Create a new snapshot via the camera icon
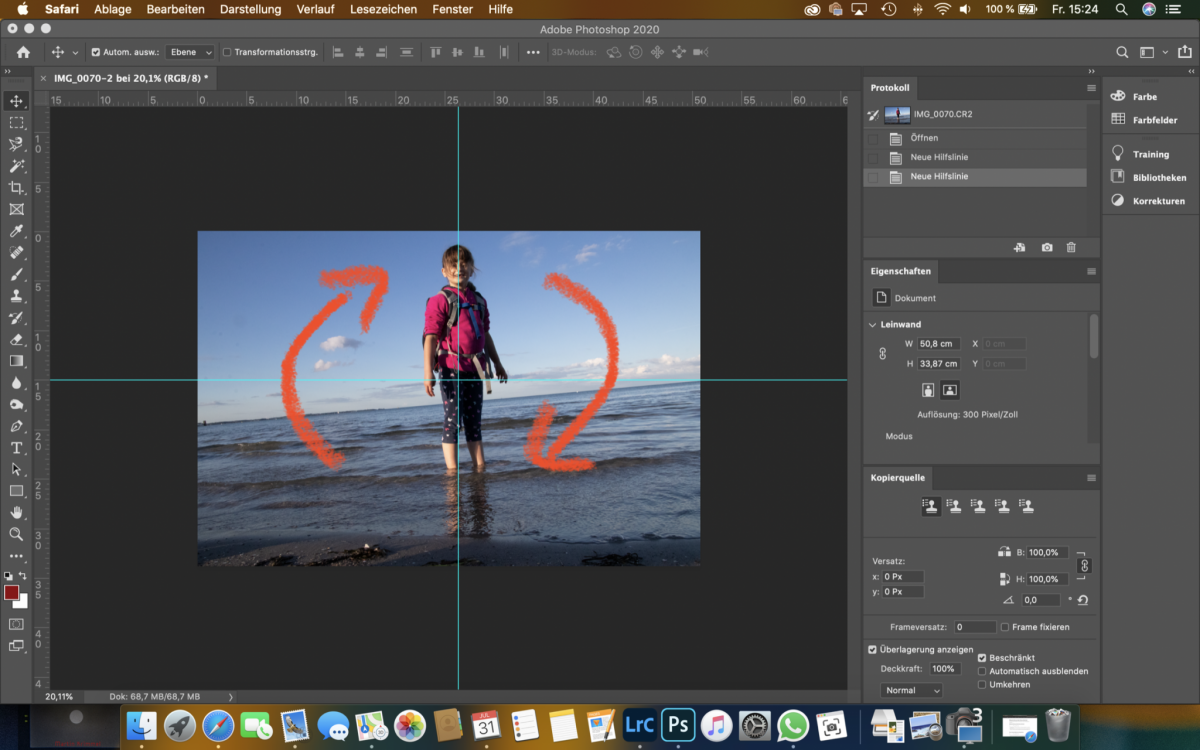This screenshot has height=750, width=1200. click(1046, 247)
